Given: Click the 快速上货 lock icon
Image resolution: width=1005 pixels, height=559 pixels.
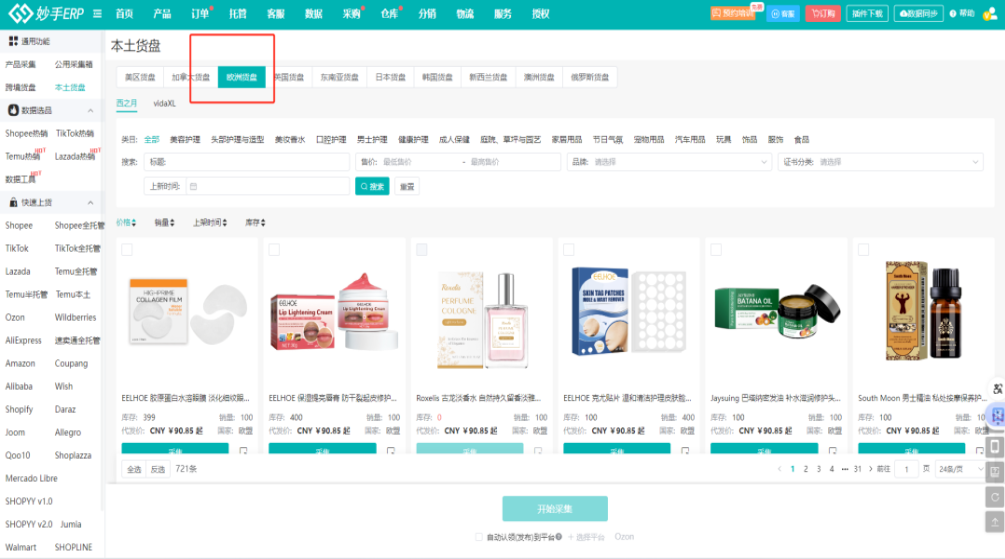Looking at the screenshot, I should coord(13,203).
